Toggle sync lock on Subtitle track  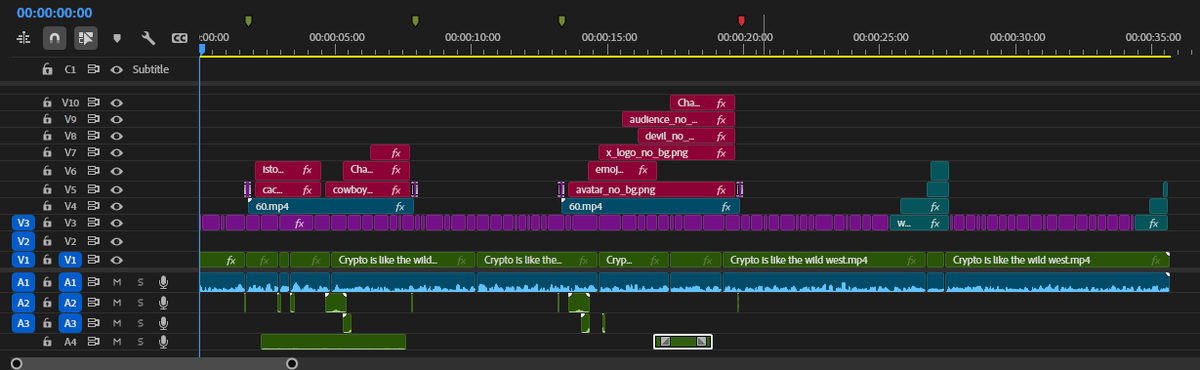point(93,69)
